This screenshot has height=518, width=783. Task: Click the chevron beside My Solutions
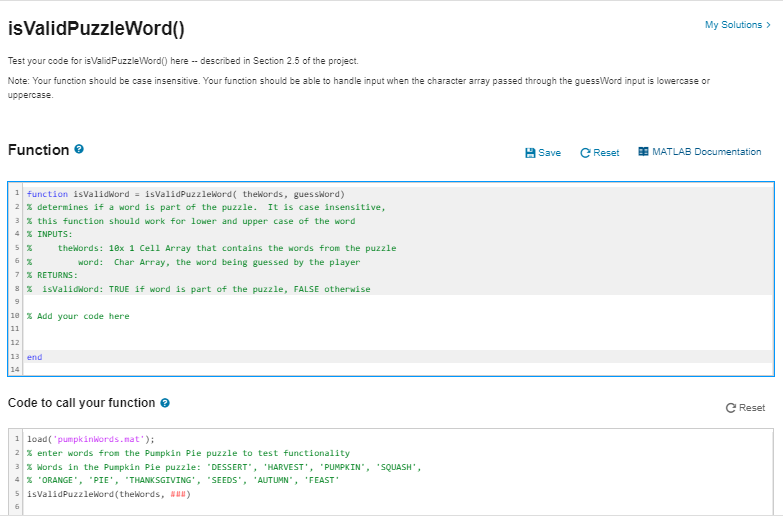(x=768, y=25)
